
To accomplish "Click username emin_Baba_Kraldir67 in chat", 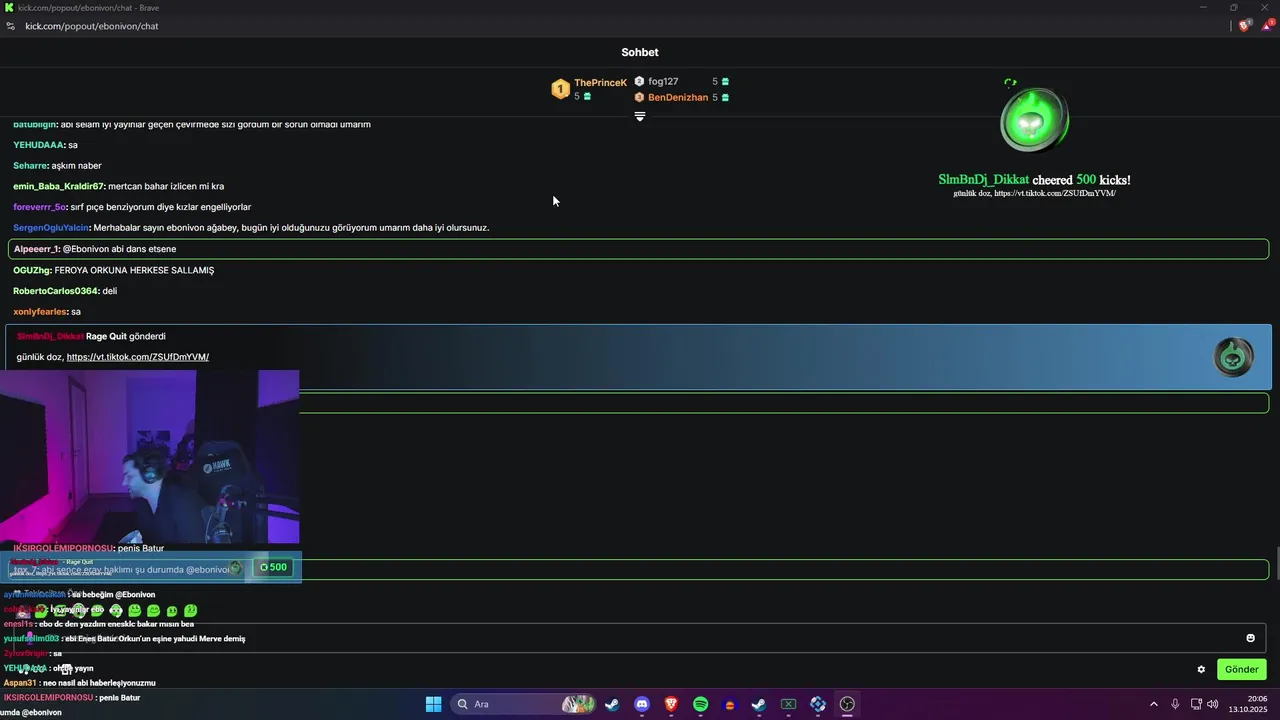I will pyautogui.click(x=58, y=186).
